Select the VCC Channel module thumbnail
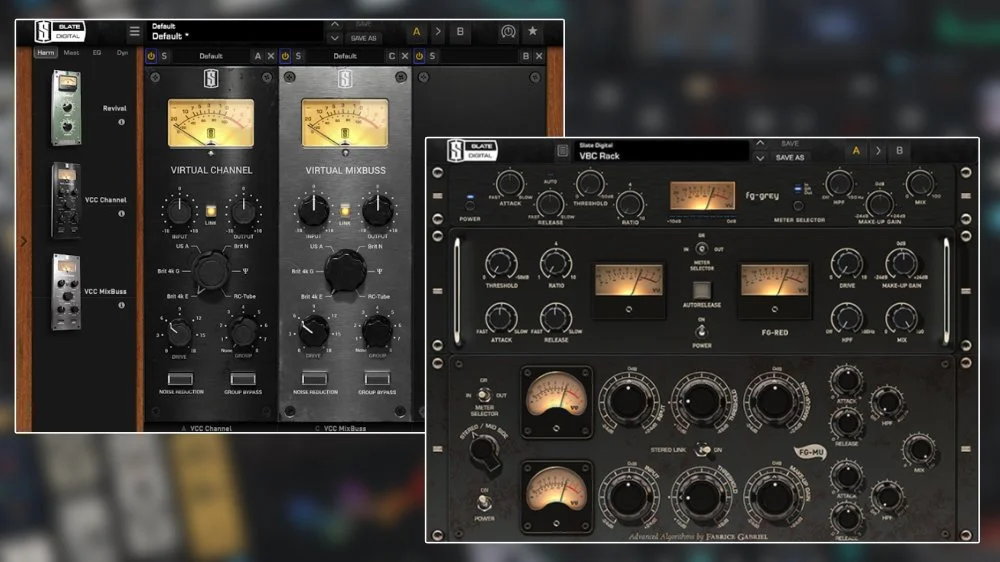1000x562 pixels. [66, 200]
